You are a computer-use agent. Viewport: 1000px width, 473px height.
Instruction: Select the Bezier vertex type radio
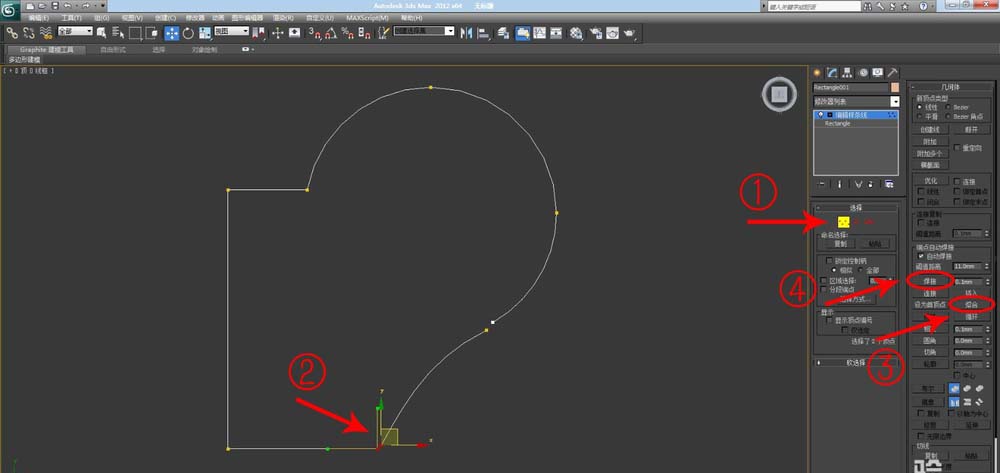pos(949,107)
